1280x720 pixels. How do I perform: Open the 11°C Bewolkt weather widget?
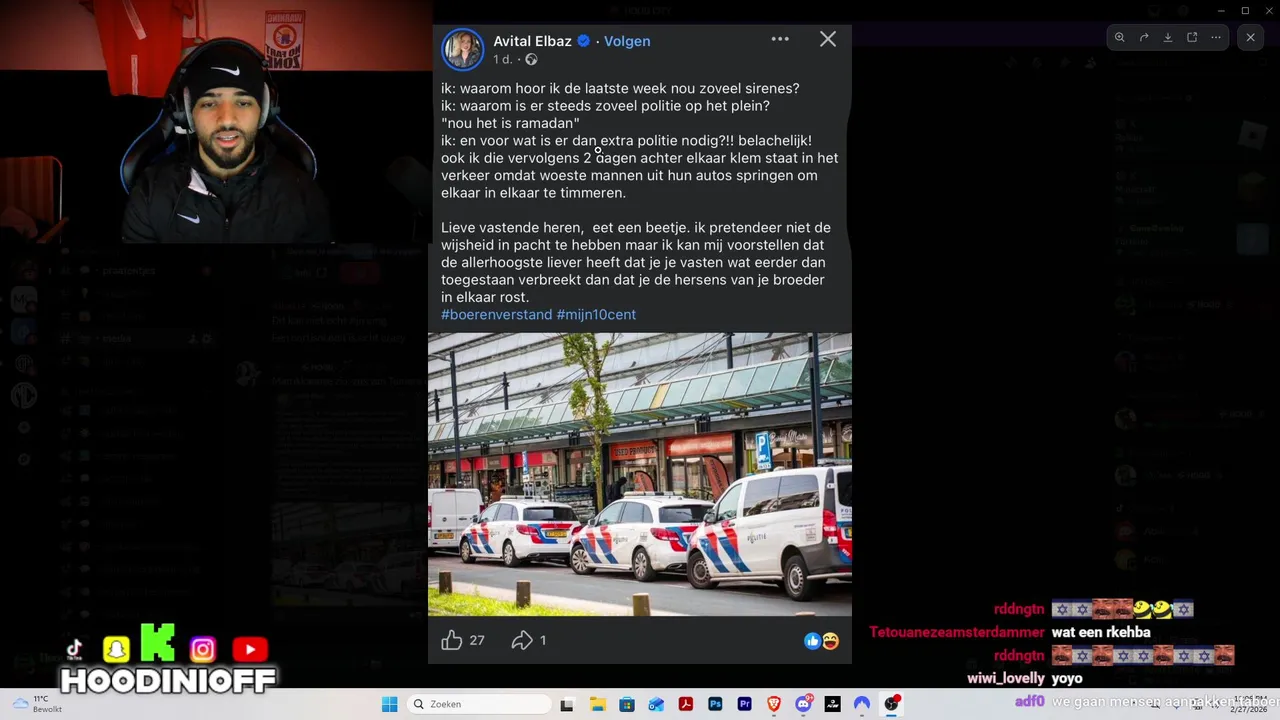click(x=38, y=704)
